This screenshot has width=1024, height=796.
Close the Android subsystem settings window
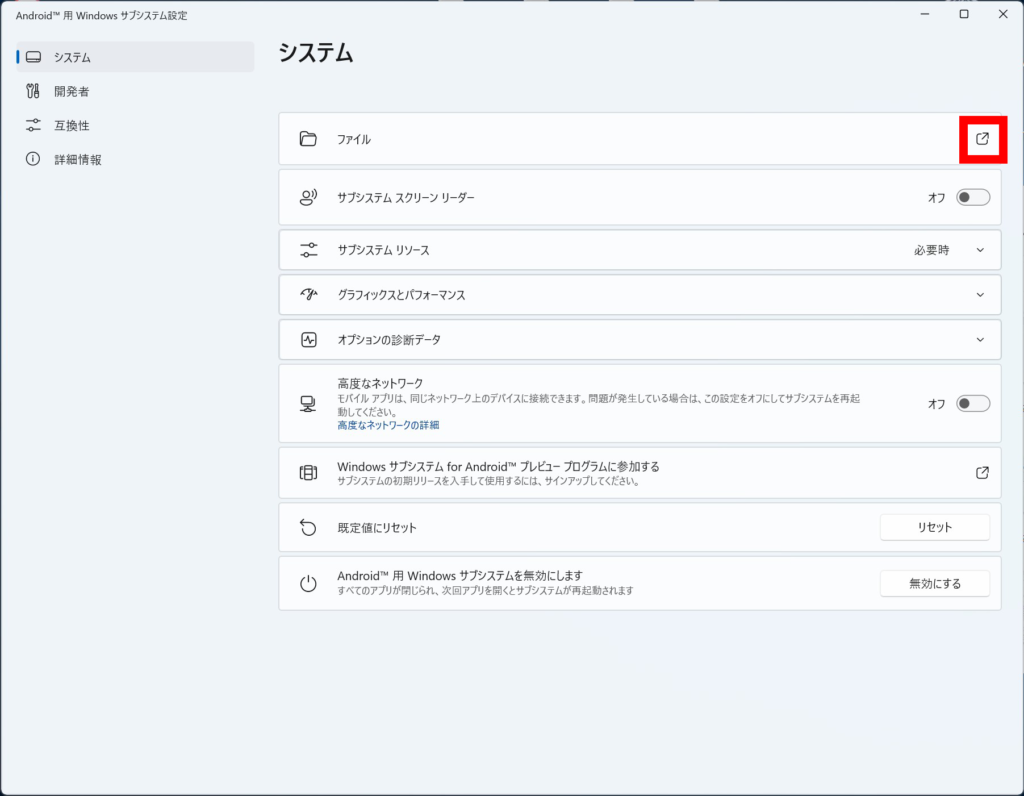(1003, 14)
